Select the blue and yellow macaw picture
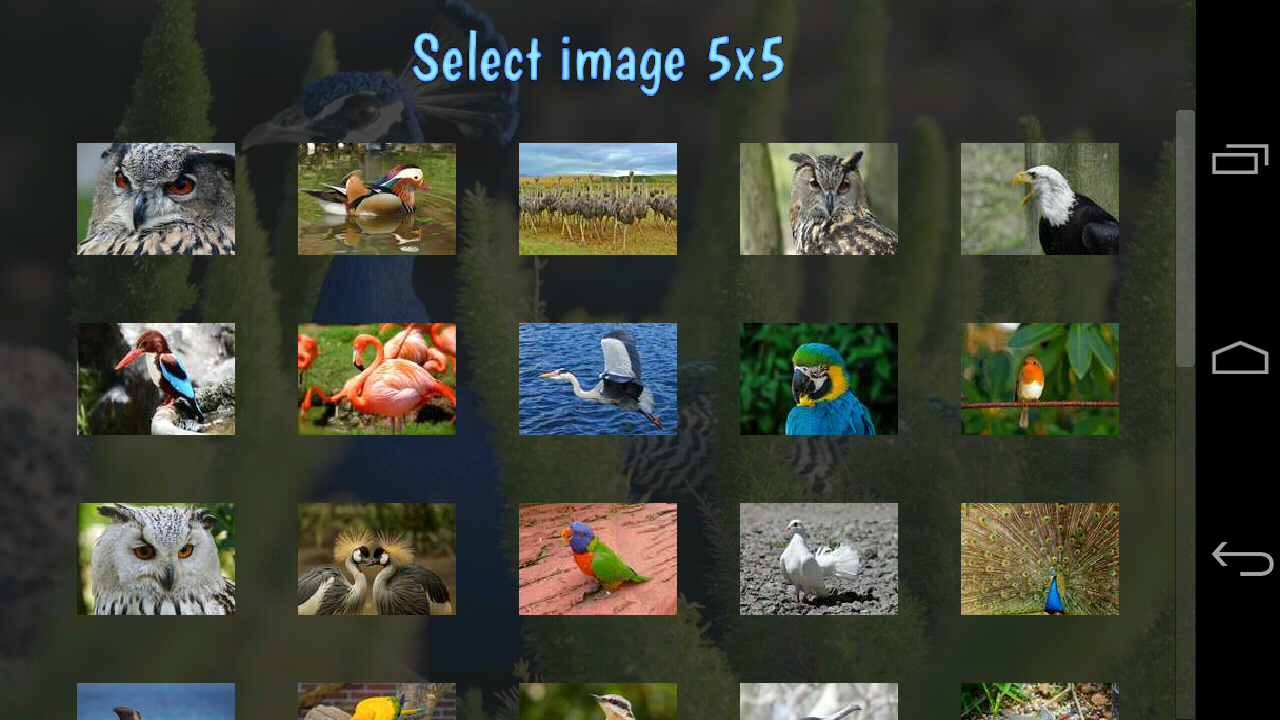 819,379
